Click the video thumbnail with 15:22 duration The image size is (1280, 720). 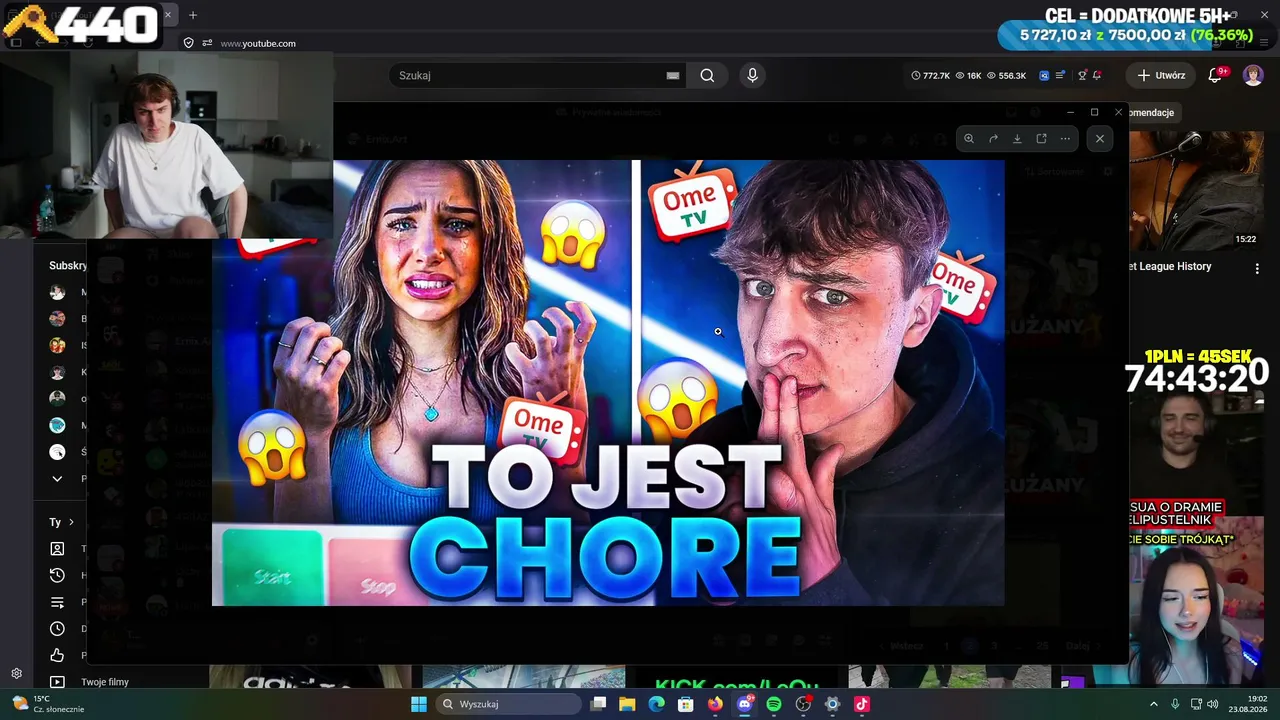click(x=1196, y=190)
